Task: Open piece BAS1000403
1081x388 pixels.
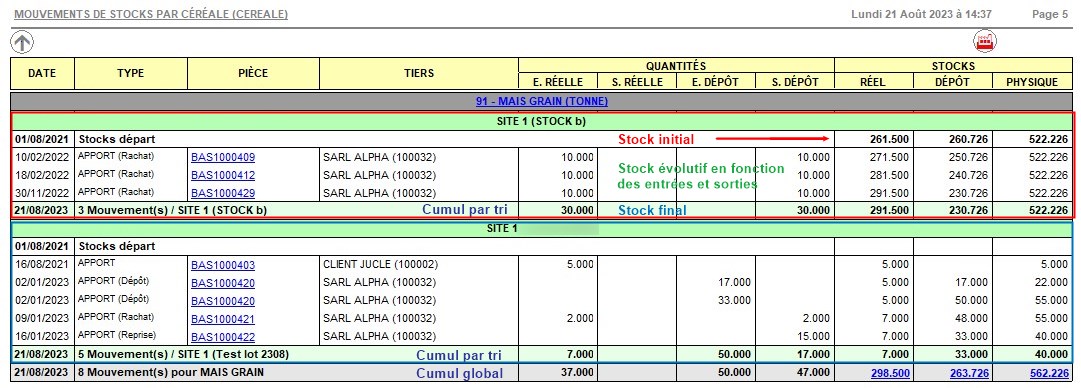Action: [x=223, y=264]
